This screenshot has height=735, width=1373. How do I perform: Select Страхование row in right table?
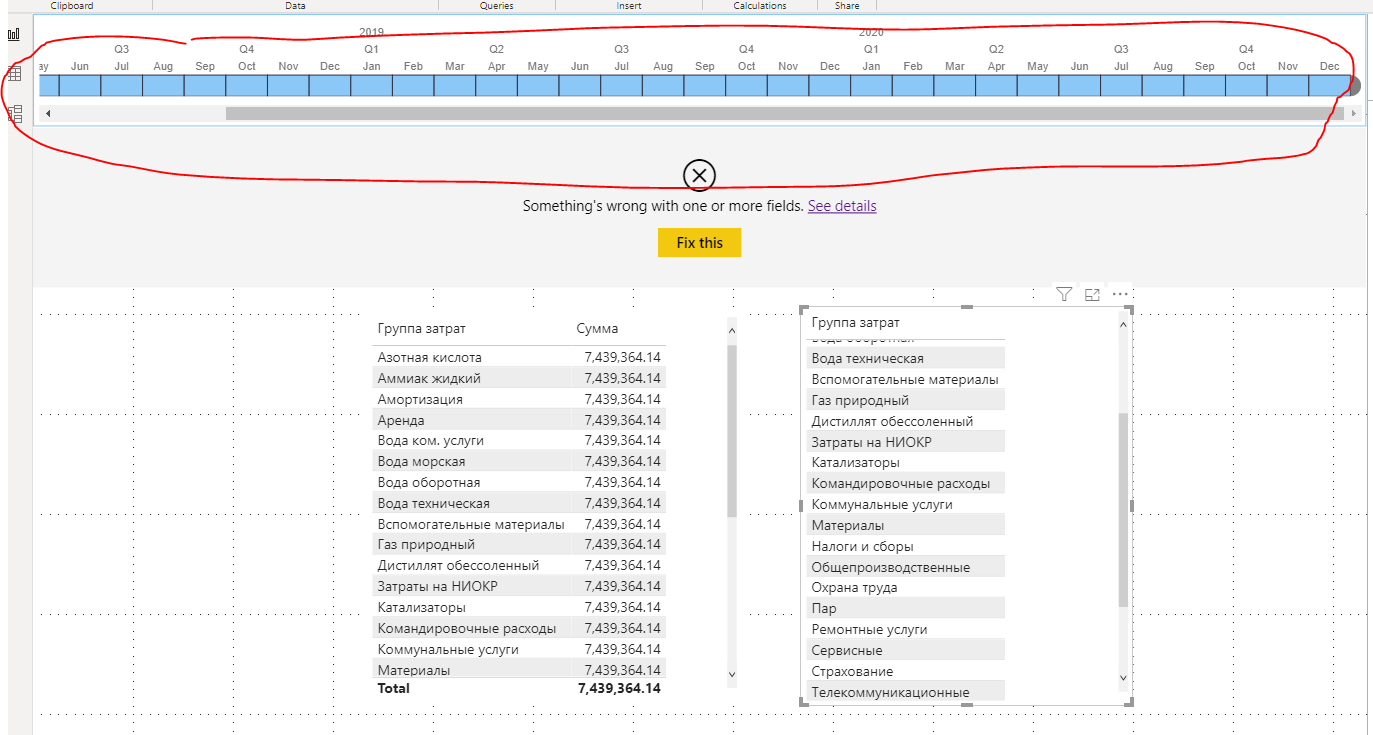pos(906,671)
